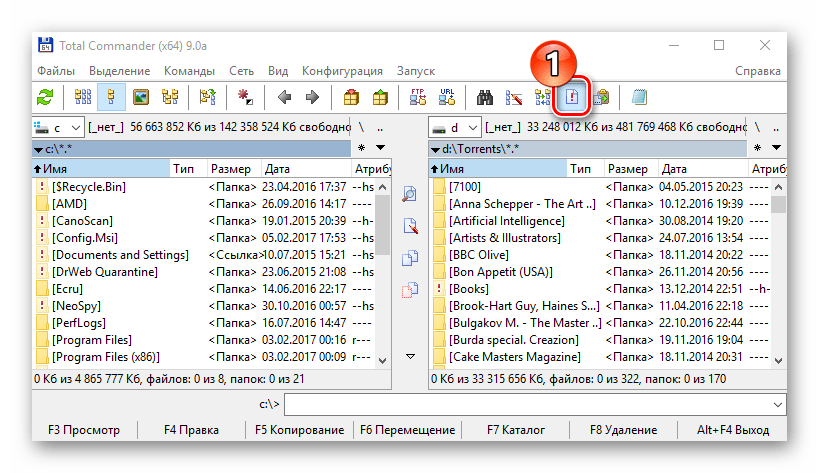Toggle the highlighted Full details view icon
Screen dimensions: 819x473
[111, 97]
